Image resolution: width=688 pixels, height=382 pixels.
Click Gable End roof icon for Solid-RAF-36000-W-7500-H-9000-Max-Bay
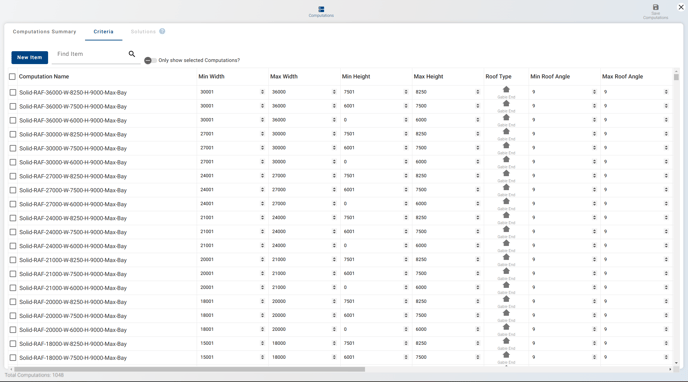tap(506, 104)
